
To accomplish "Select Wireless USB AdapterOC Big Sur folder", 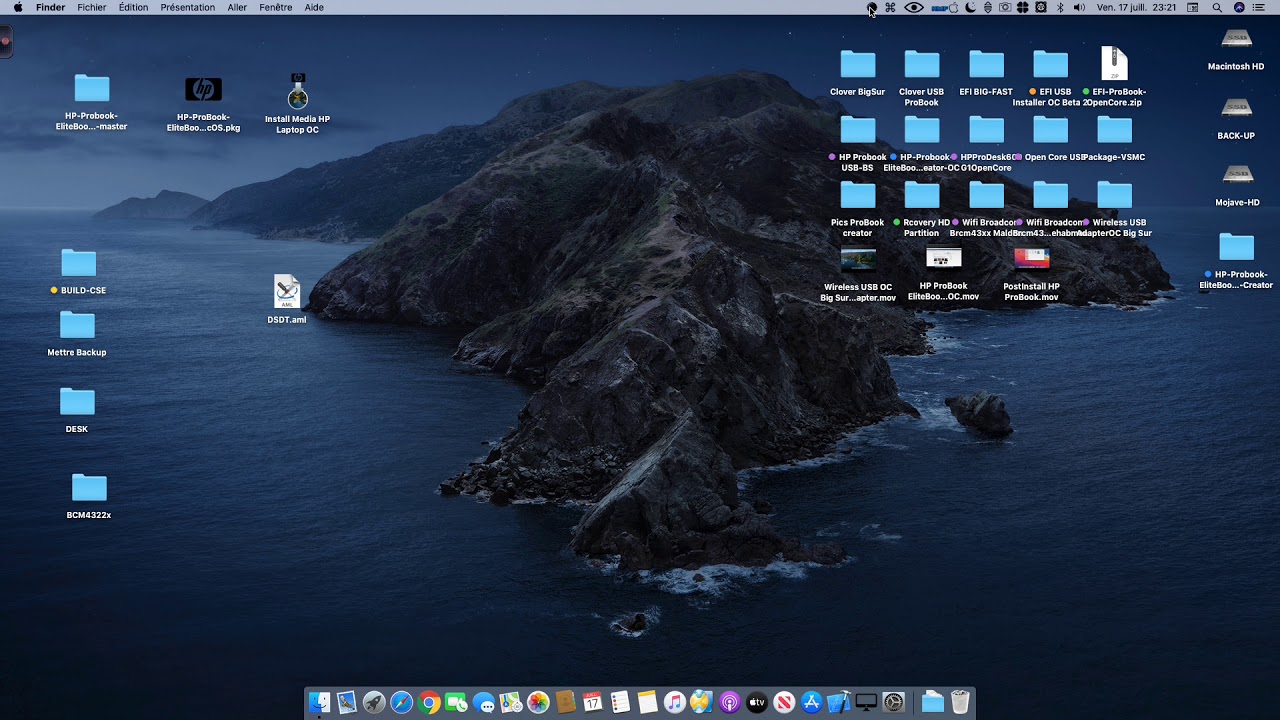I will pos(1114,195).
